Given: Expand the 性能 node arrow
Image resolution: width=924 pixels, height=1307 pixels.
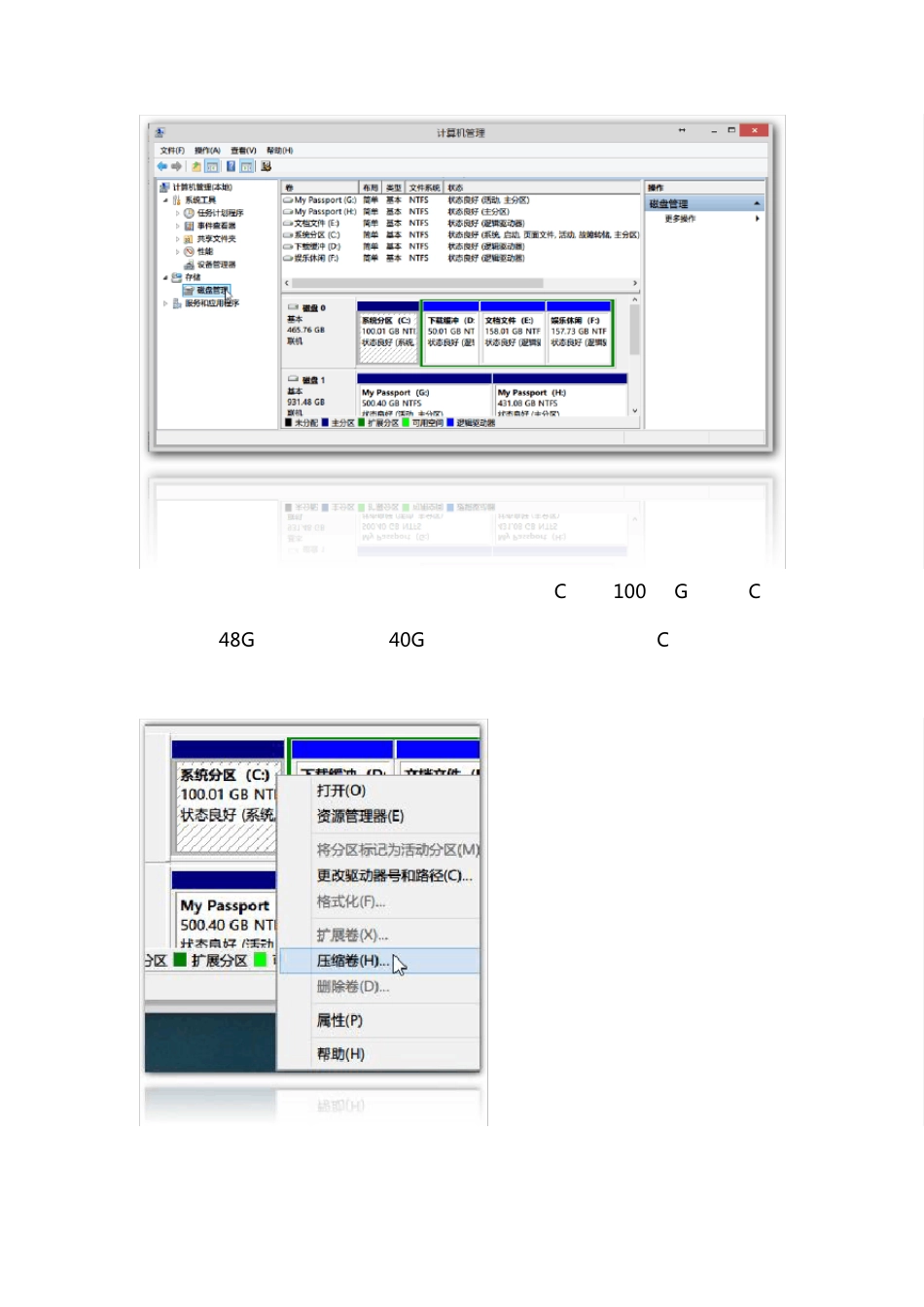Looking at the screenshot, I should (x=177, y=251).
